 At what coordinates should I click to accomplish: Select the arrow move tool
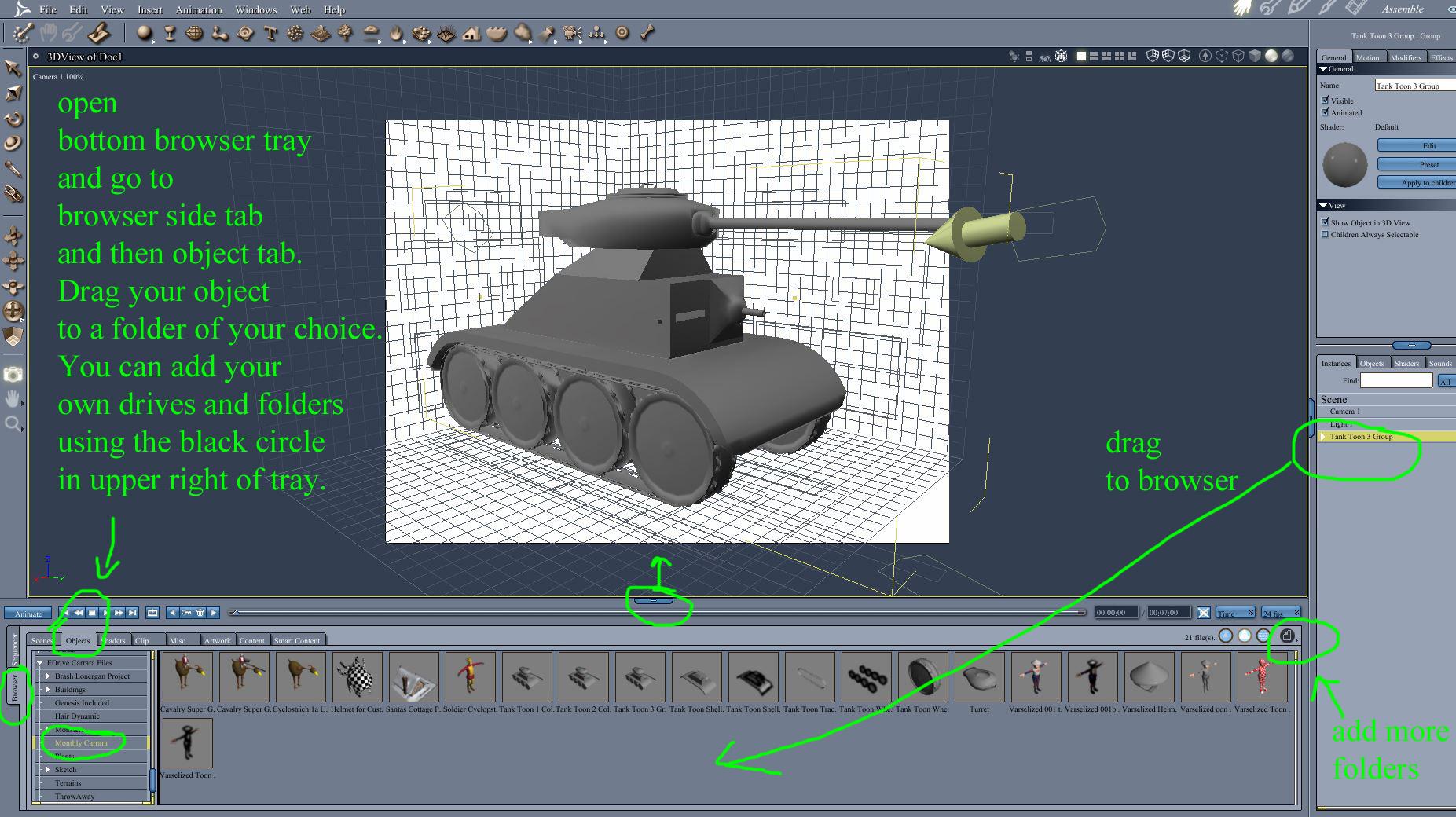[x=13, y=68]
